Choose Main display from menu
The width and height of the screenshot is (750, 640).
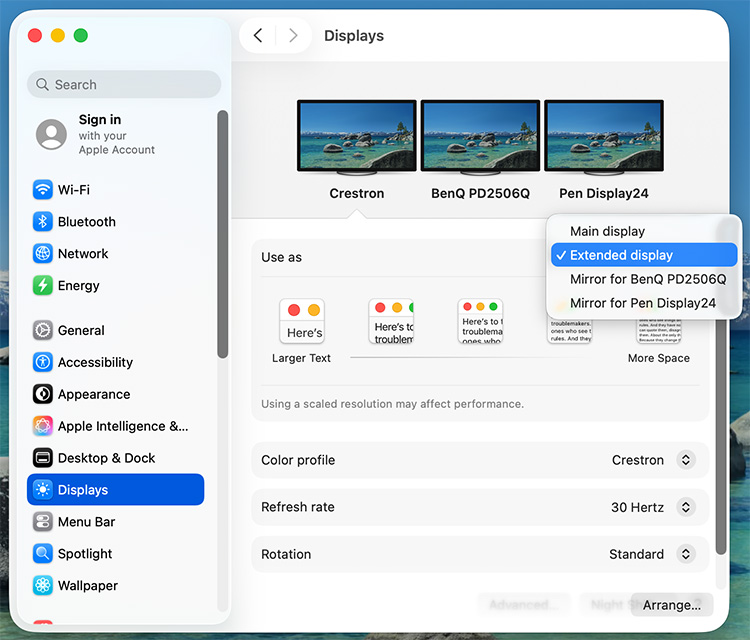tap(644, 232)
